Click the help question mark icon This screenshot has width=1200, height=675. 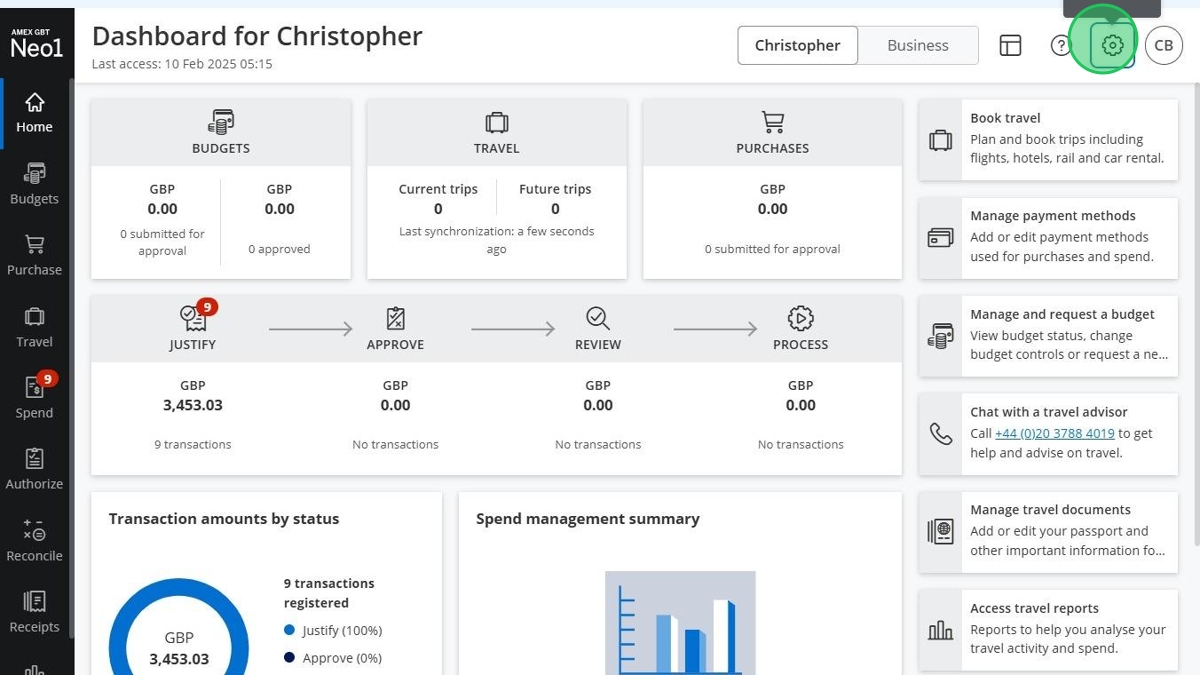point(1060,45)
